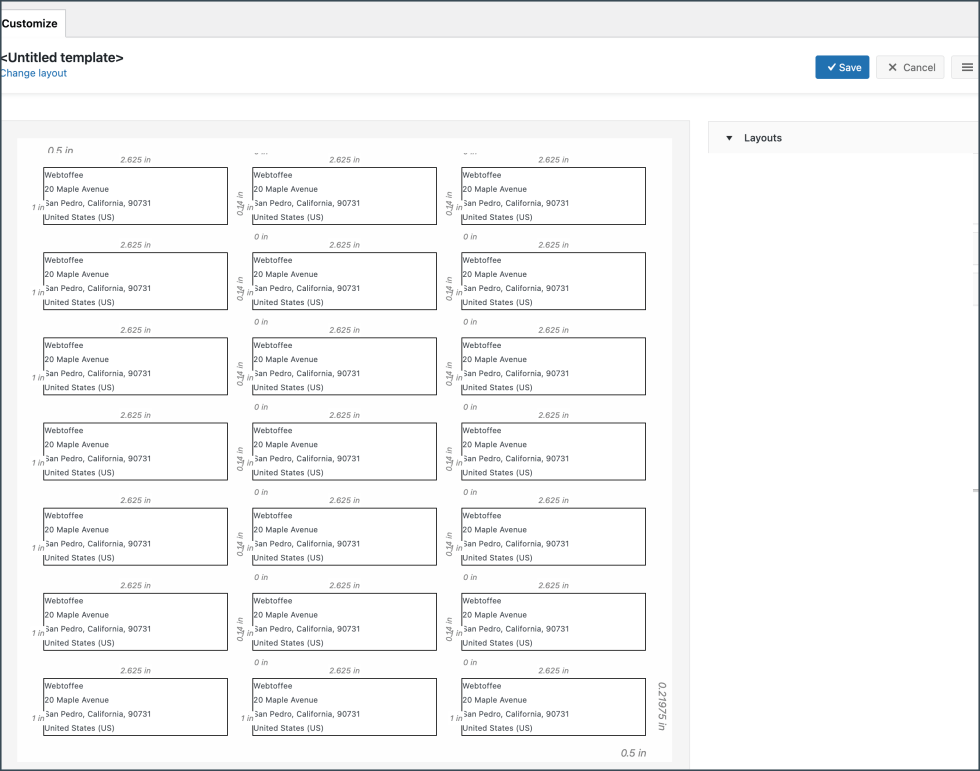
Task: Open the hamburger menu beside Cancel
Action: 966,67
